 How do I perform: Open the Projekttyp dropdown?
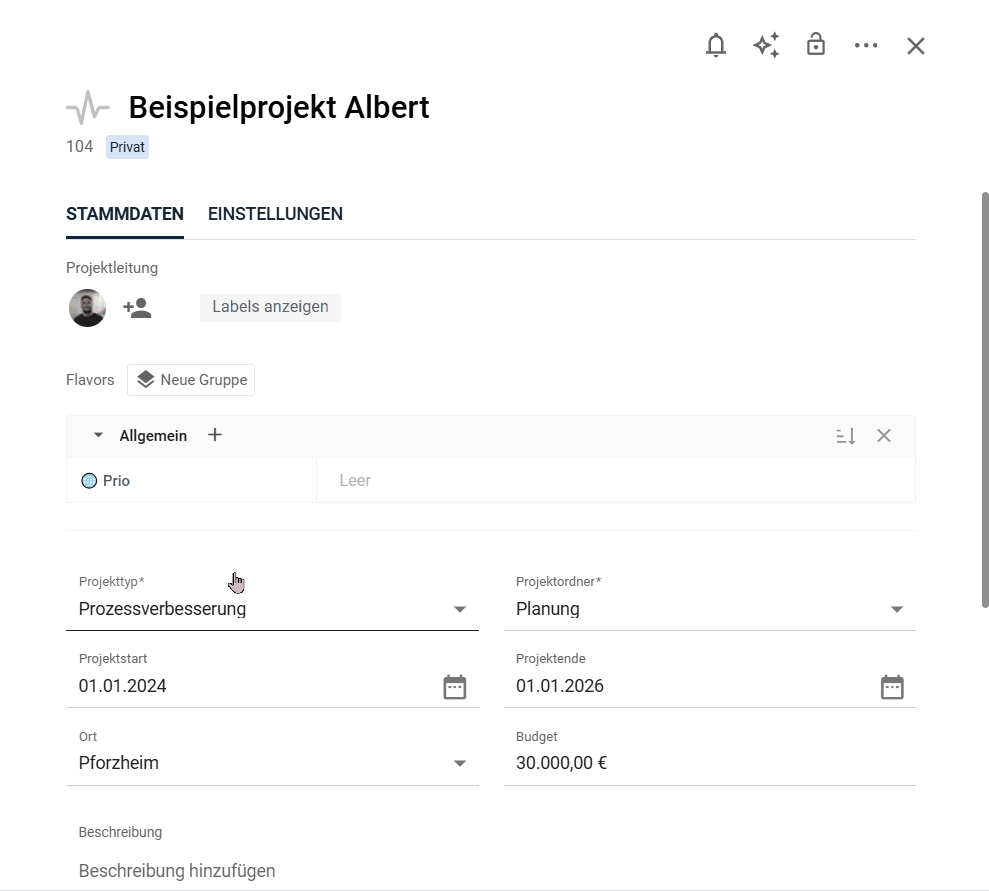pos(460,609)
